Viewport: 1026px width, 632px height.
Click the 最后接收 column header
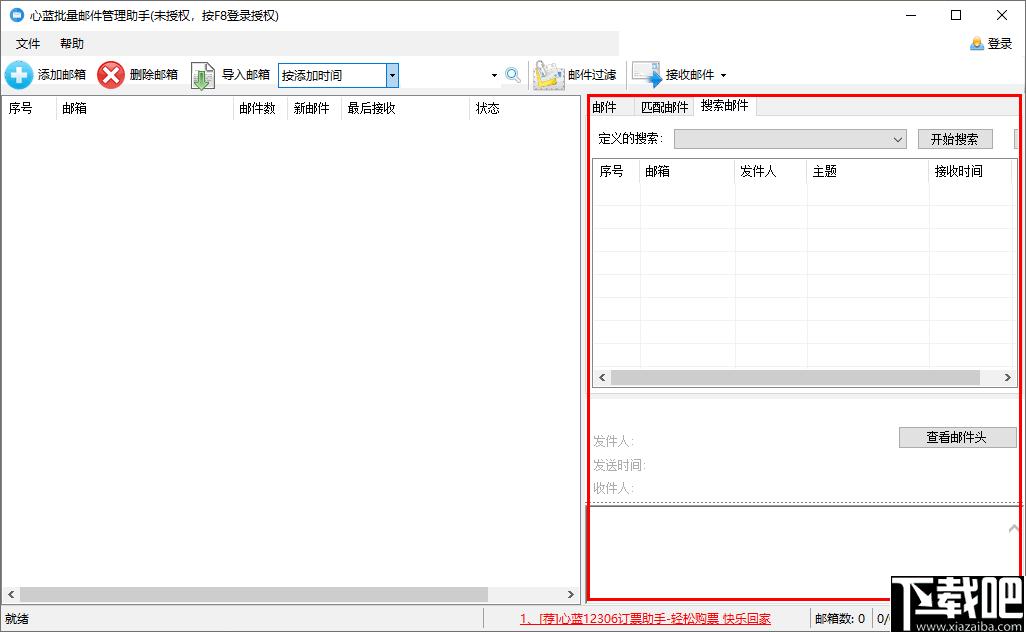406,108
